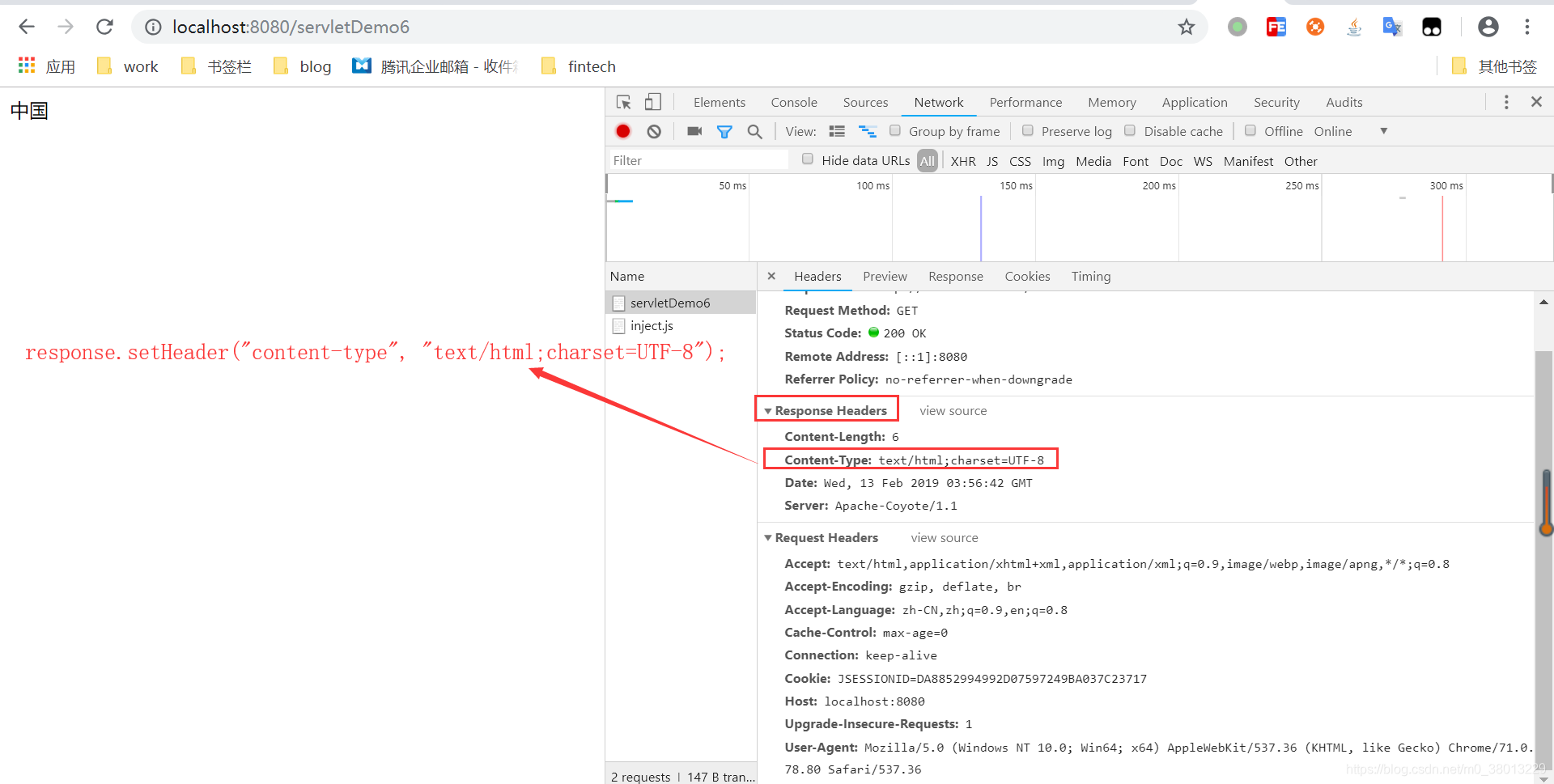This screenshot has height=784, width=1554.
Task: View source of Request Headers
Action: click(945, 537)
